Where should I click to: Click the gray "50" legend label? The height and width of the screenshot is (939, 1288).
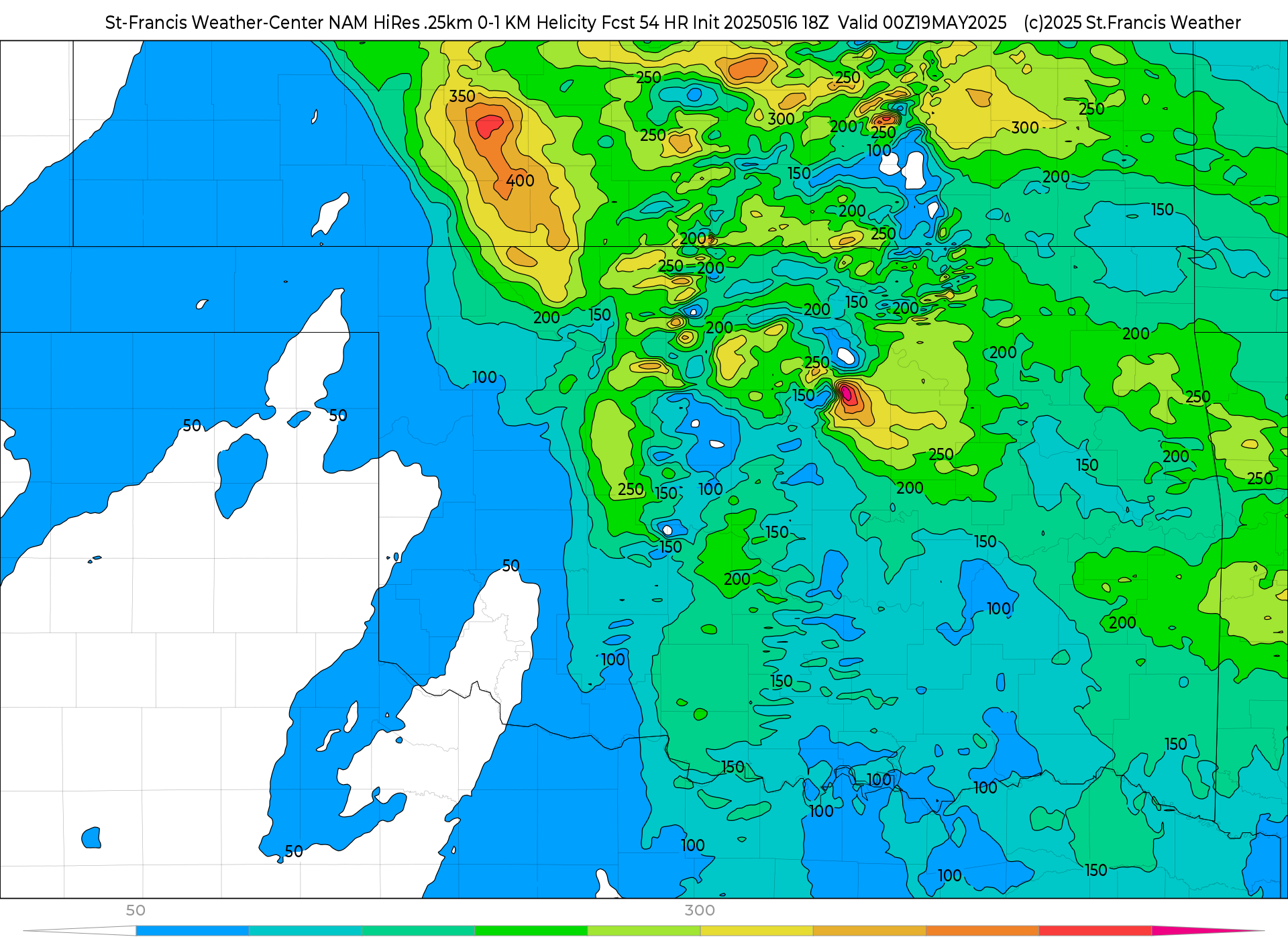coord(136,910)
